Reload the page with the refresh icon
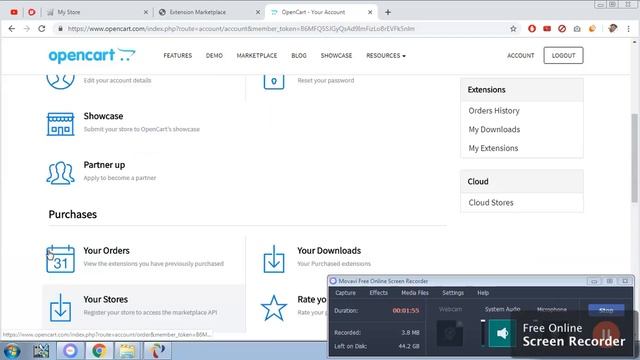640x360 pixels. click(x=42, y=29)
